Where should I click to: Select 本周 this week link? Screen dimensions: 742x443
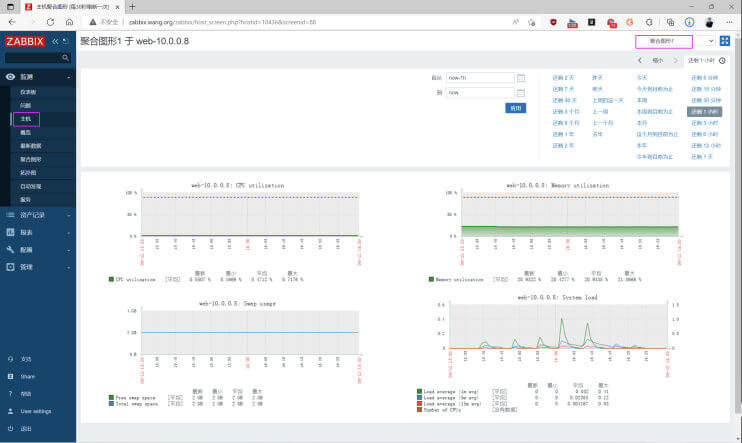(x=642, y=100)
